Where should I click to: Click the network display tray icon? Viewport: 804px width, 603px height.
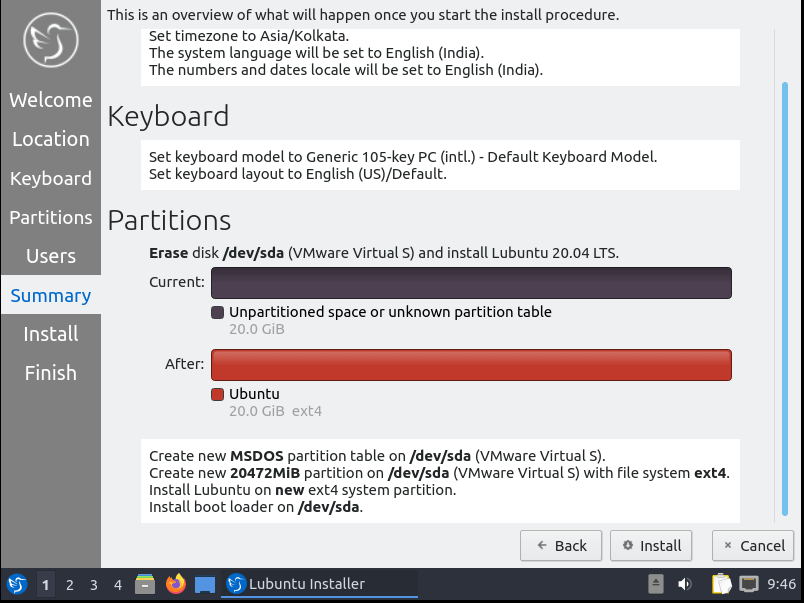[x=749, y=584]
